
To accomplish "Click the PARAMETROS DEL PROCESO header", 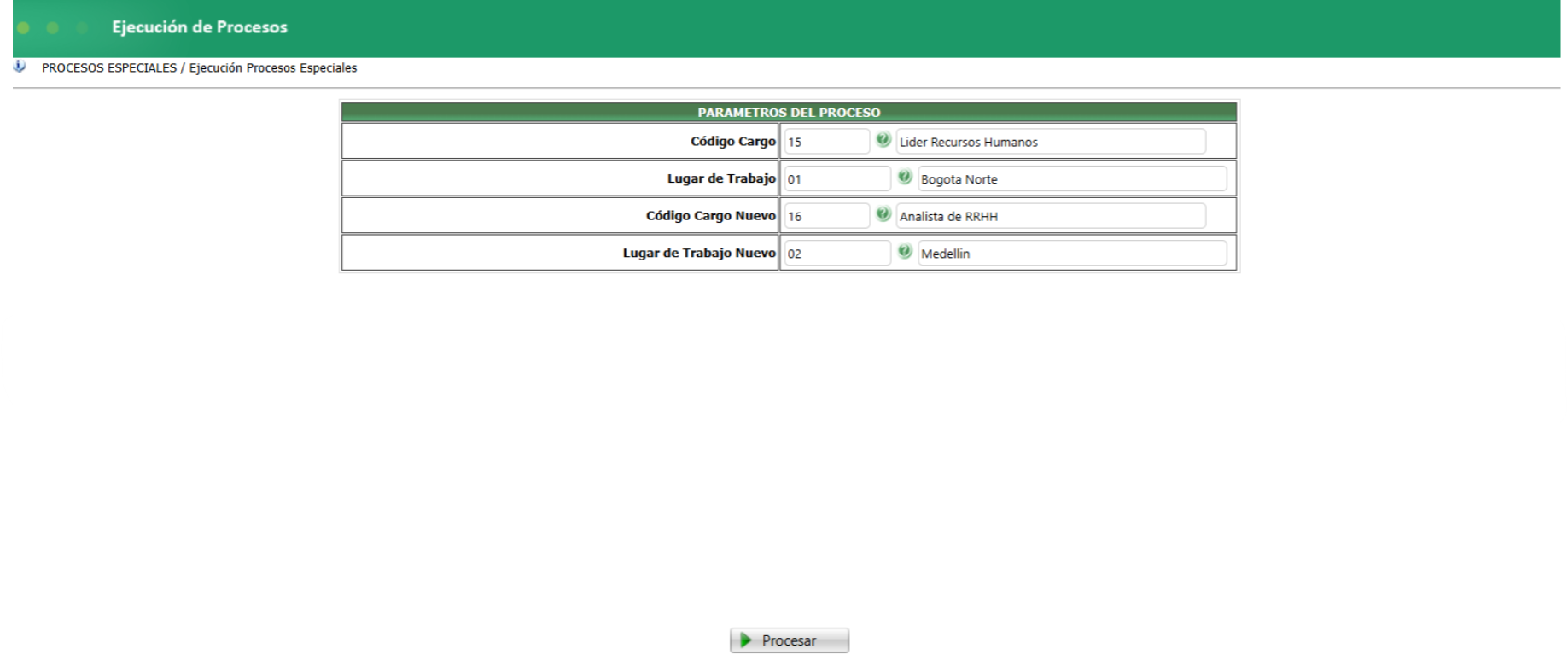I will point(789,113).
